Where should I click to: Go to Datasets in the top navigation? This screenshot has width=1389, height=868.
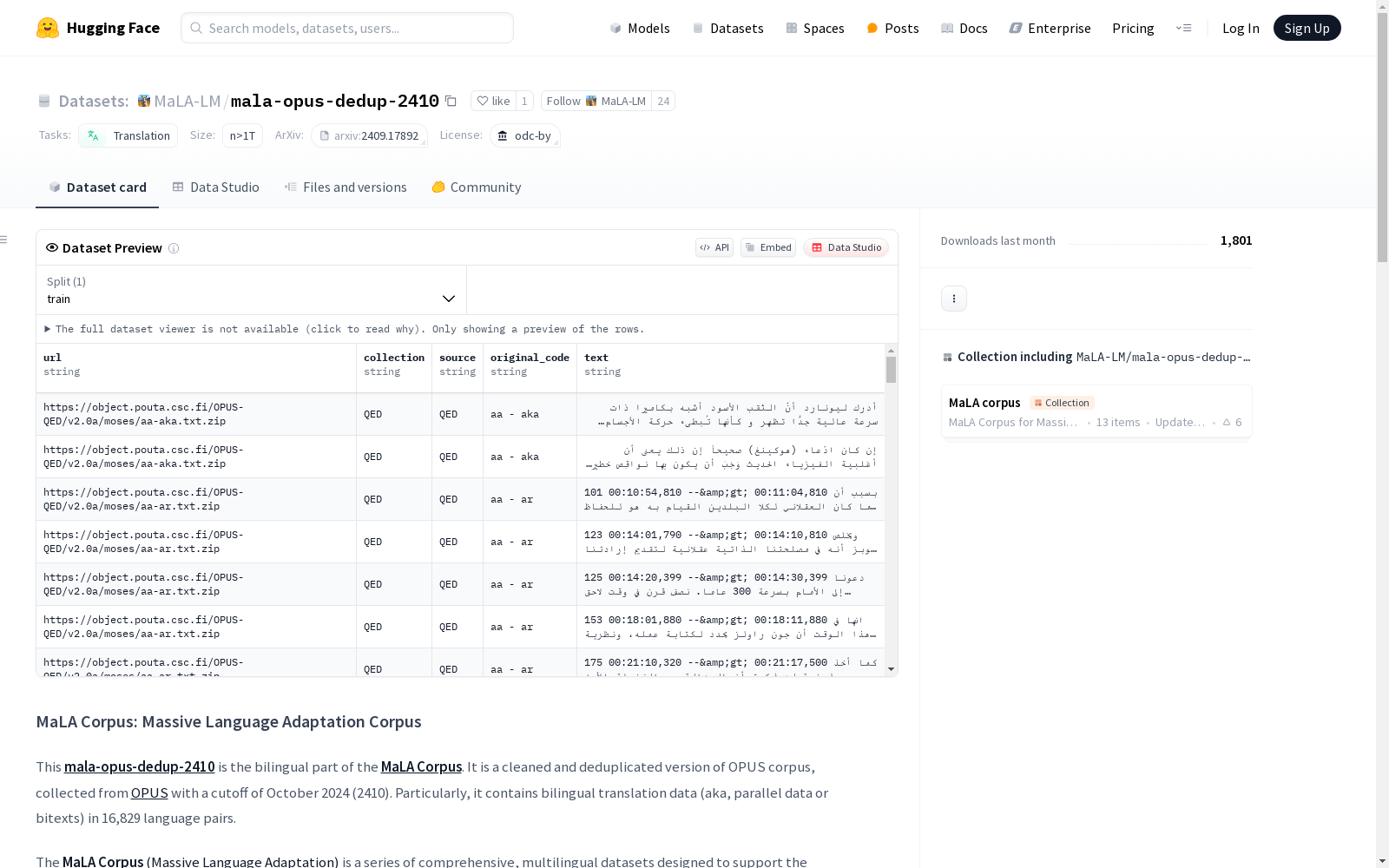point(727,28)
